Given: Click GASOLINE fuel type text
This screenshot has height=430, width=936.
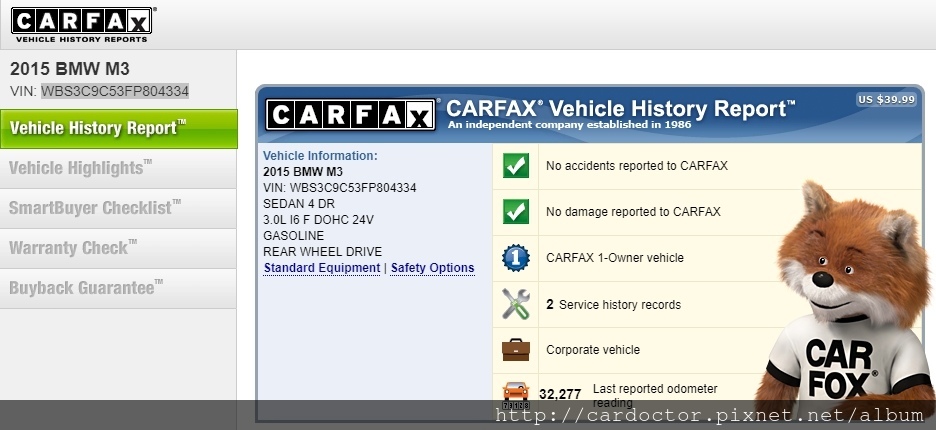Looking at the screenshot, I should point(294,236).
